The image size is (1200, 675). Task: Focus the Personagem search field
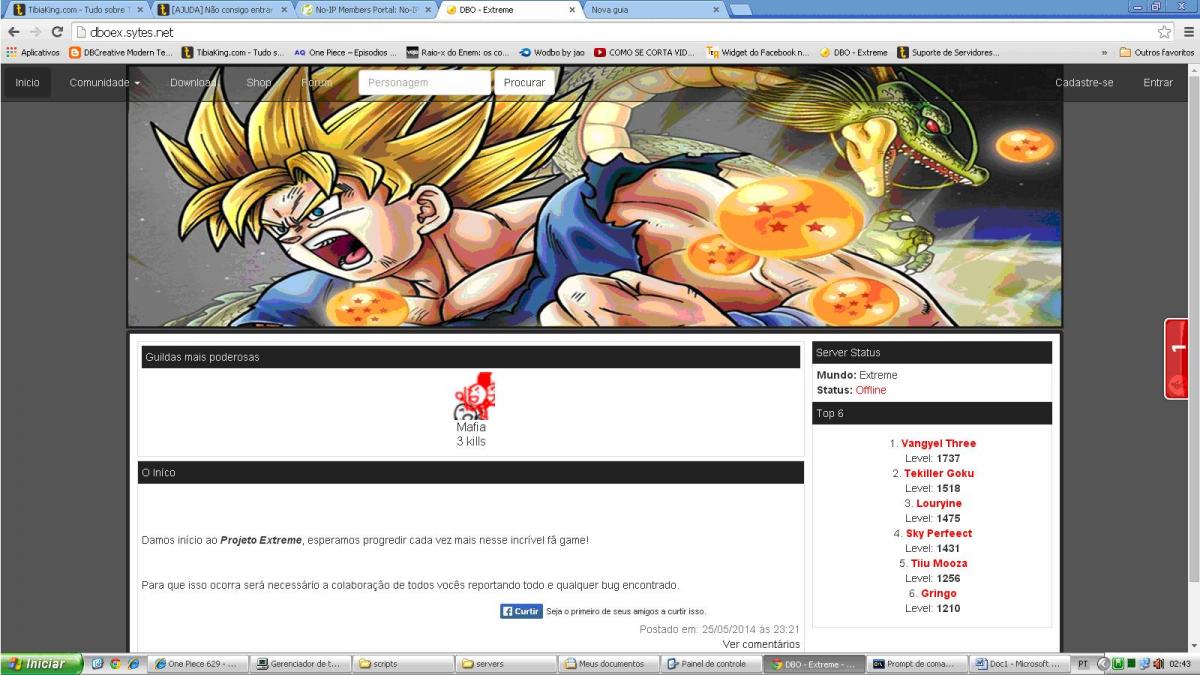425,82
